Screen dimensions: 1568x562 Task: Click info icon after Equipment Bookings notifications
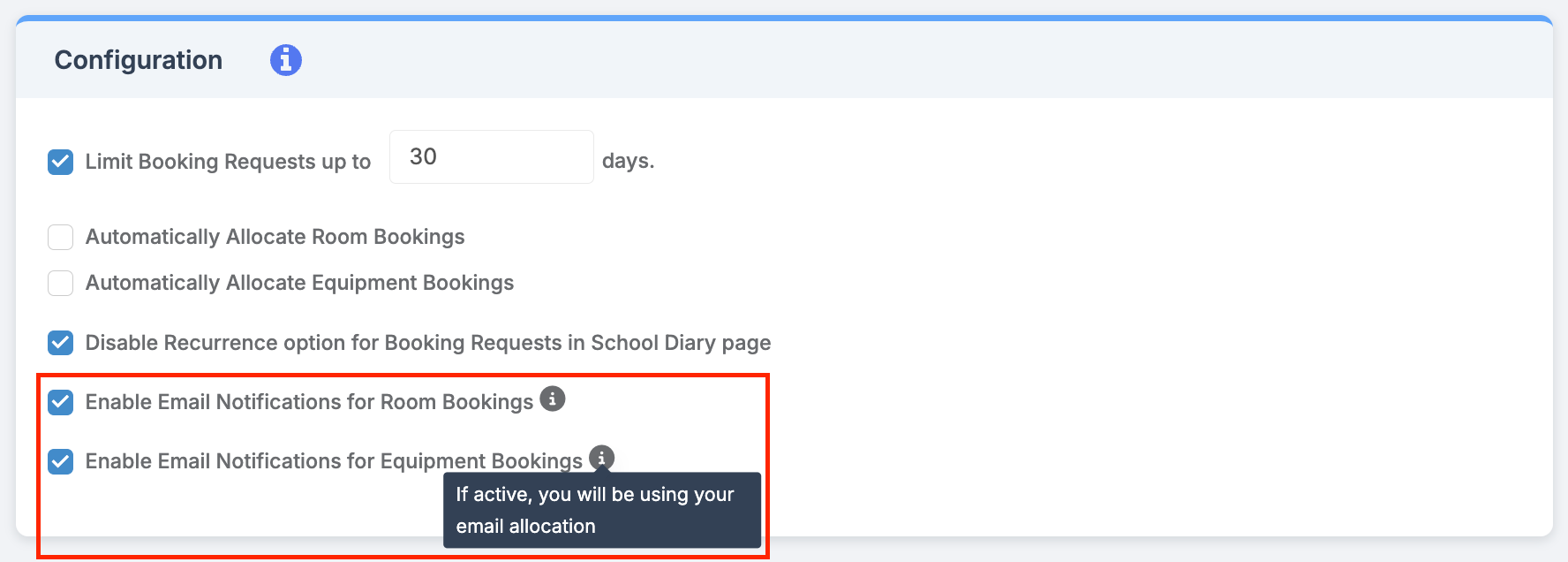601,458
